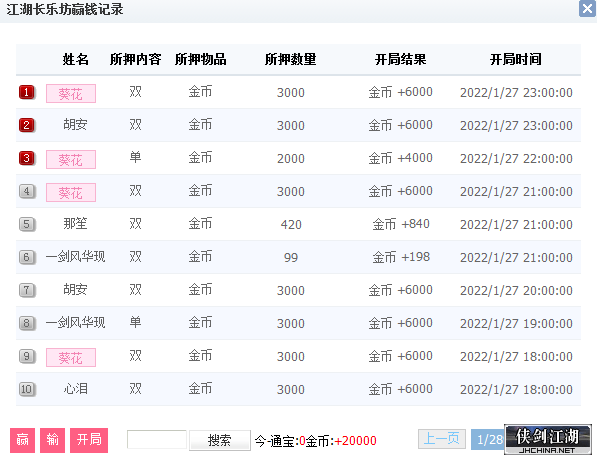Click the 所押数量 column header
Screen dimensions: 597x460
click(291, 59)
